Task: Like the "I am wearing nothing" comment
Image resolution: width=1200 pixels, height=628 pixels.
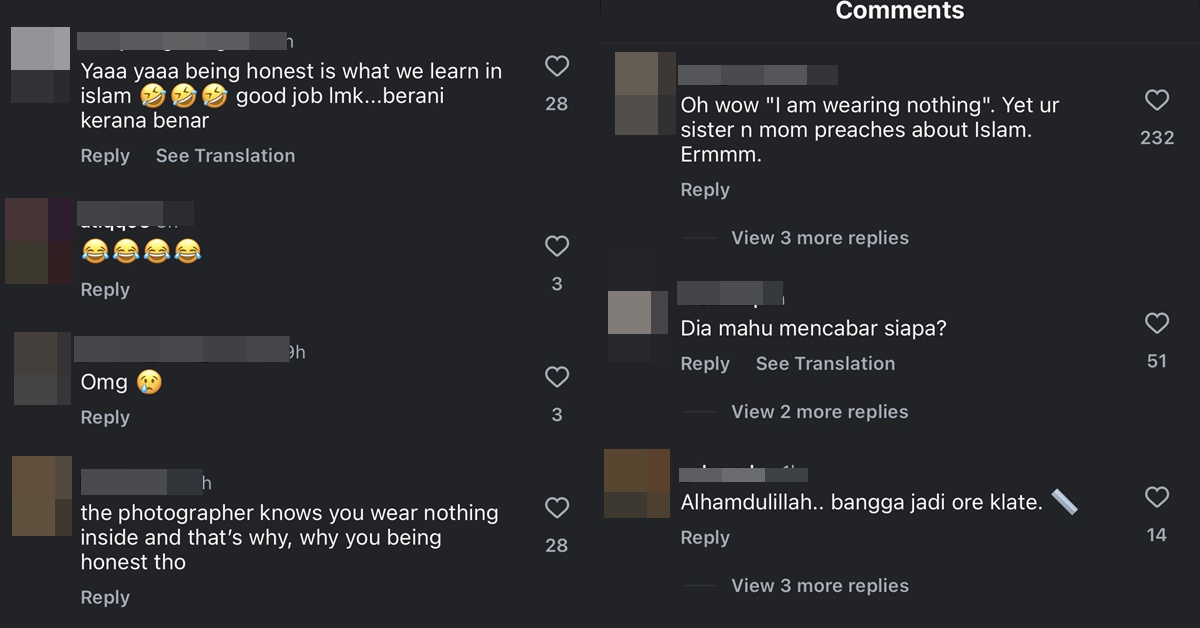Action: [1157, 100]
